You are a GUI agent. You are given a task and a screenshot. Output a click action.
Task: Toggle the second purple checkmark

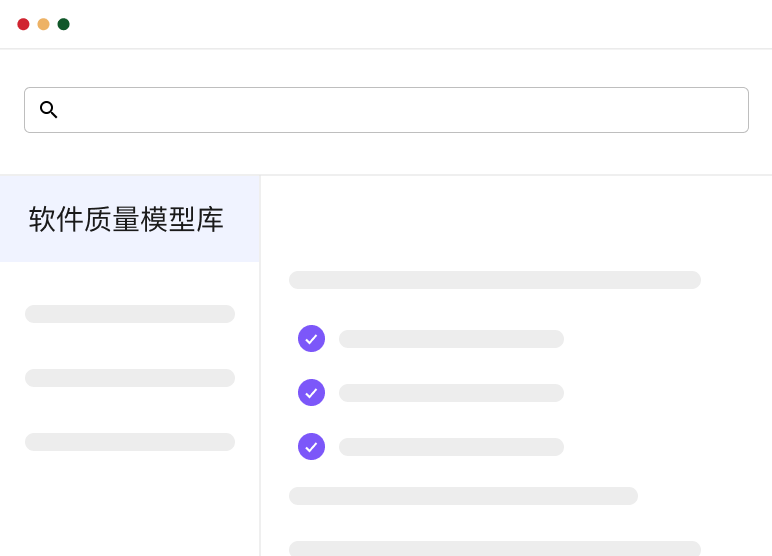click(311, 393)
